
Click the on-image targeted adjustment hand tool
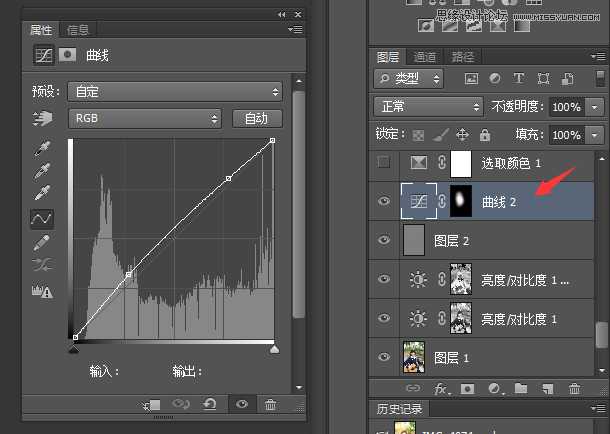pos(41,119)
